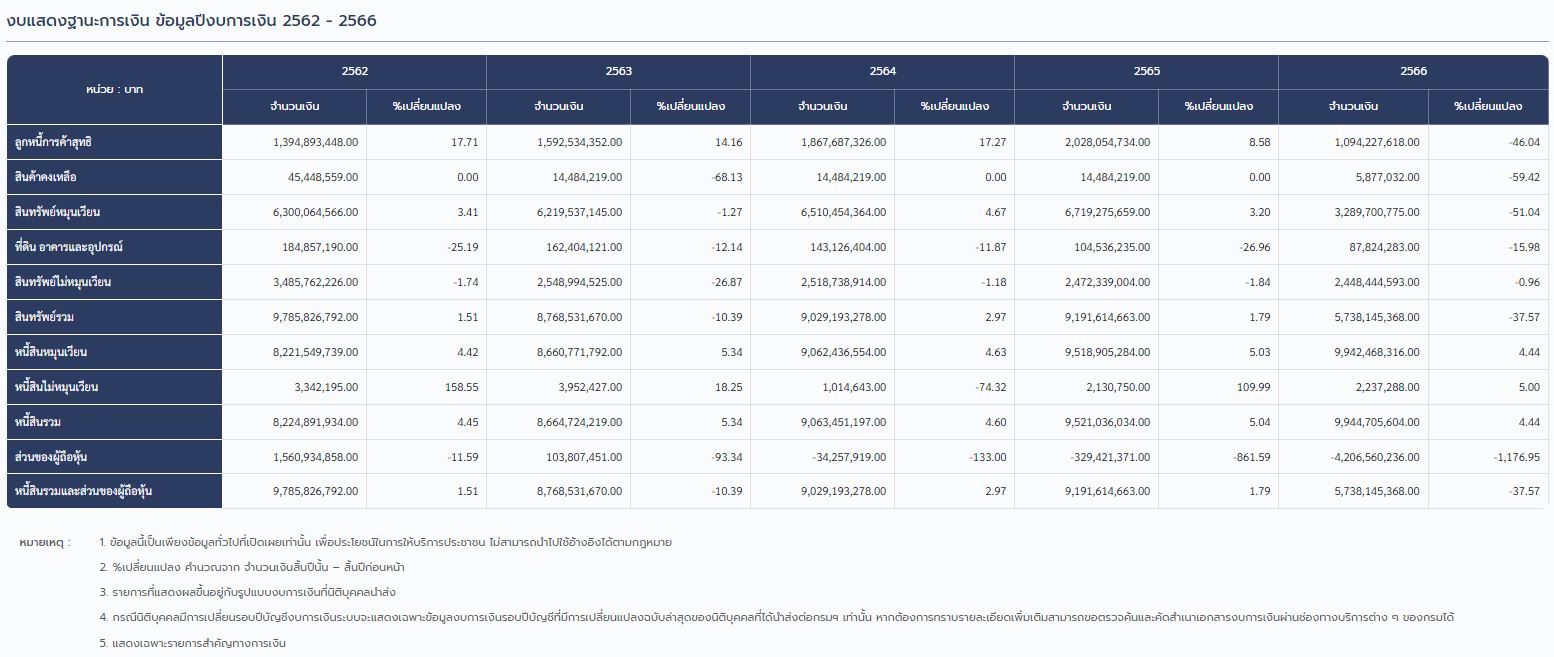Click the หนี้สินรวมและส่วนของผู้ถือหุ้น row label
This screenshot has width=1554, height=657.
tap(83, 492)
